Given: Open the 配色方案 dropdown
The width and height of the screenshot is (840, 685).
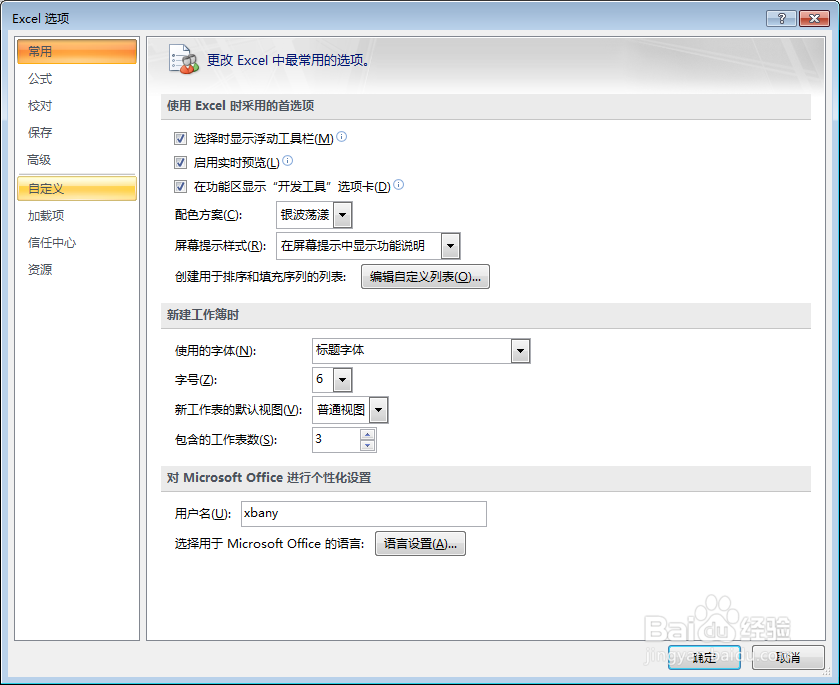Looking at the screenshot, I should coord(342,215).
